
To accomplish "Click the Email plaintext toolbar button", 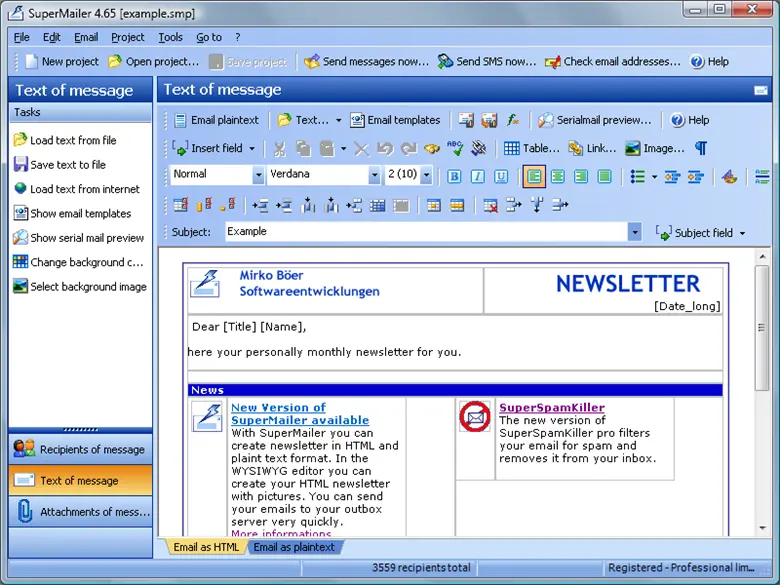I will (x=217, y=120).
